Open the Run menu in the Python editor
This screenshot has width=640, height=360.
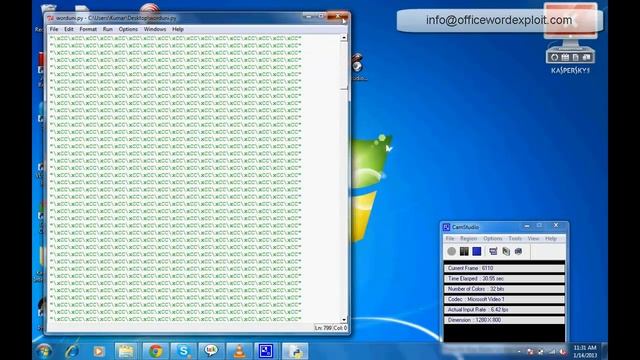(107, 29)
